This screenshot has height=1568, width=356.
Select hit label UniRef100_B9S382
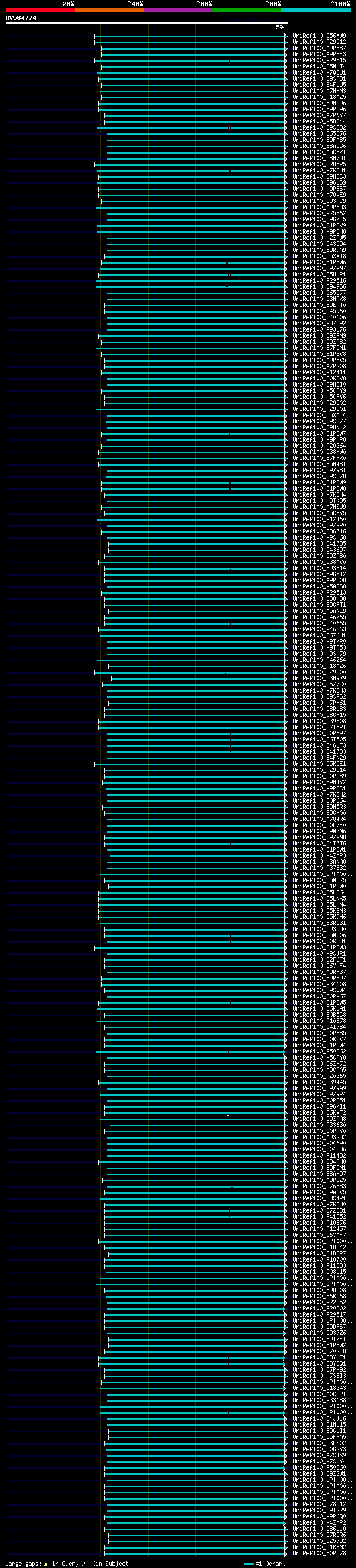319,128
